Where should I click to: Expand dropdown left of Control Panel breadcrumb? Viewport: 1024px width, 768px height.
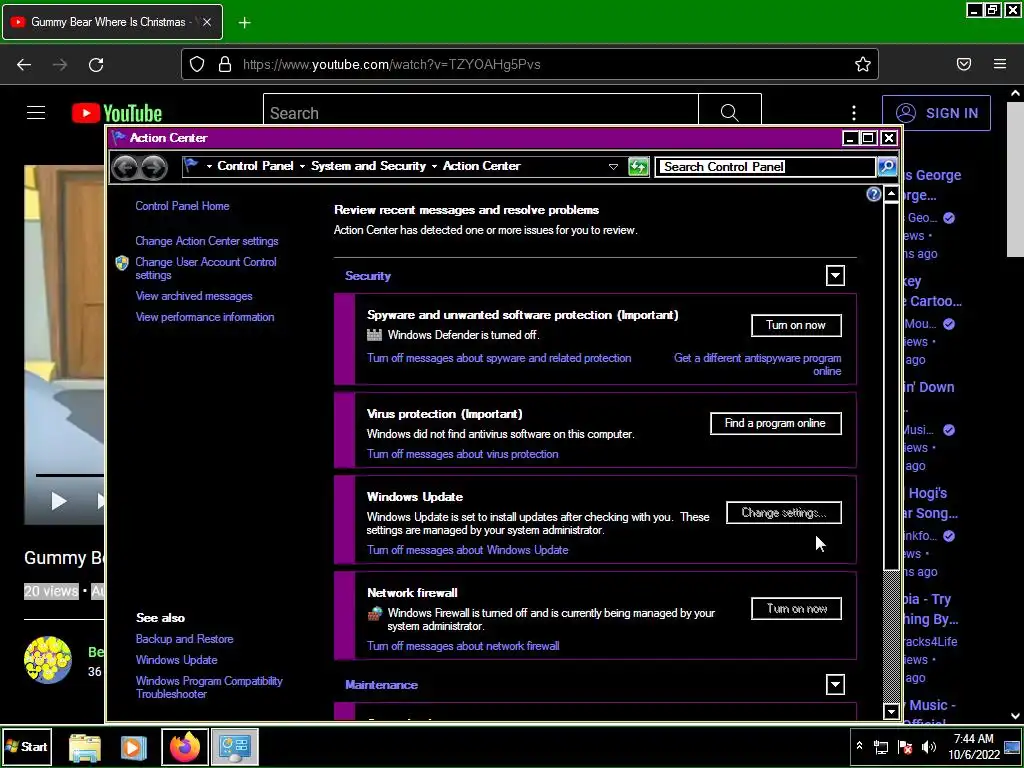click(209, 167)
